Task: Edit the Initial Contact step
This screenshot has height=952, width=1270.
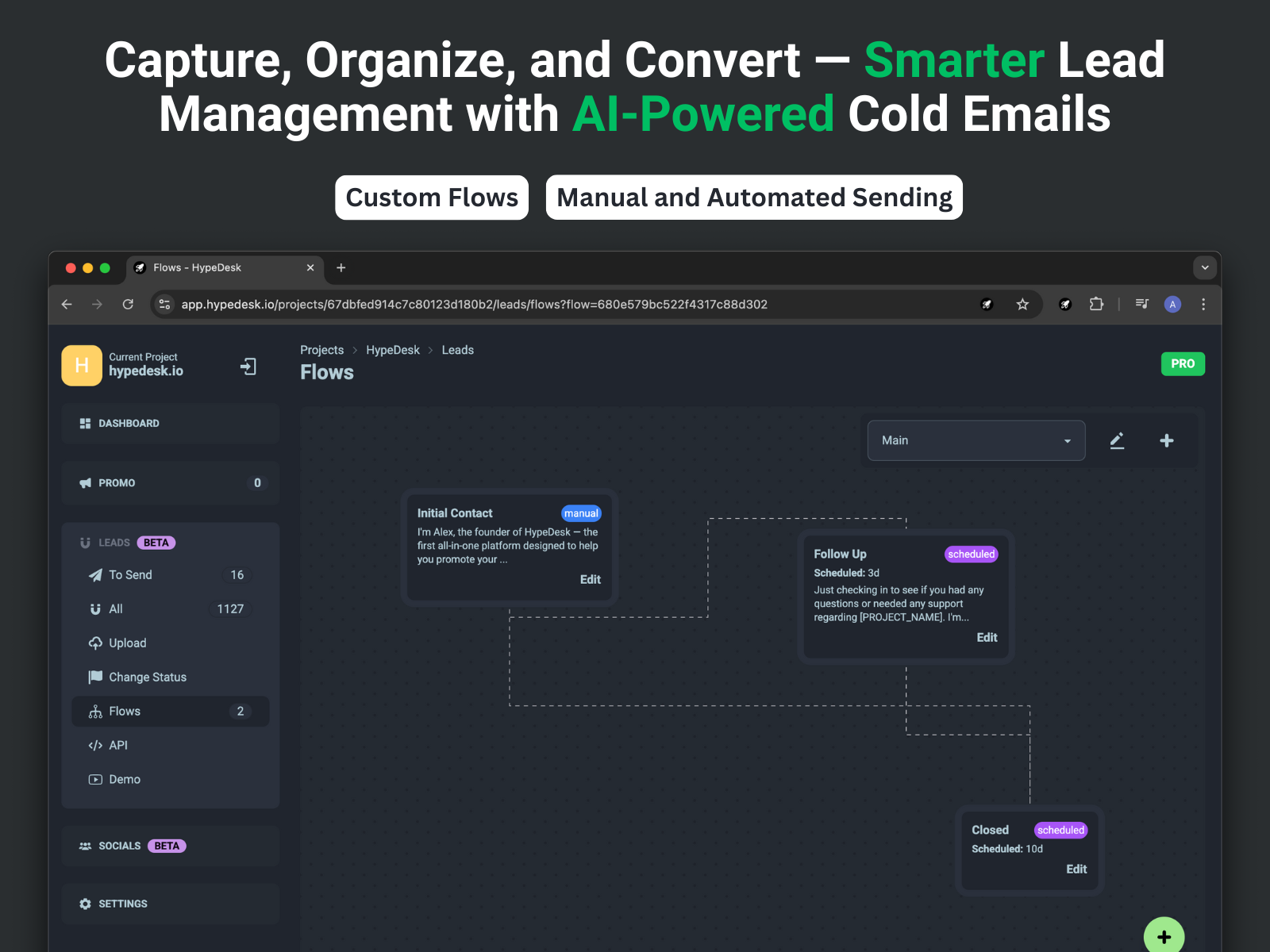Action: (590, 580)
